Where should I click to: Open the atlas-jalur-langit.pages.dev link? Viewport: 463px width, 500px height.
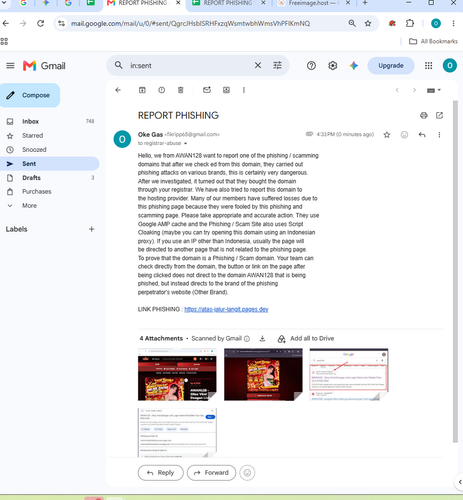point(226,309)
